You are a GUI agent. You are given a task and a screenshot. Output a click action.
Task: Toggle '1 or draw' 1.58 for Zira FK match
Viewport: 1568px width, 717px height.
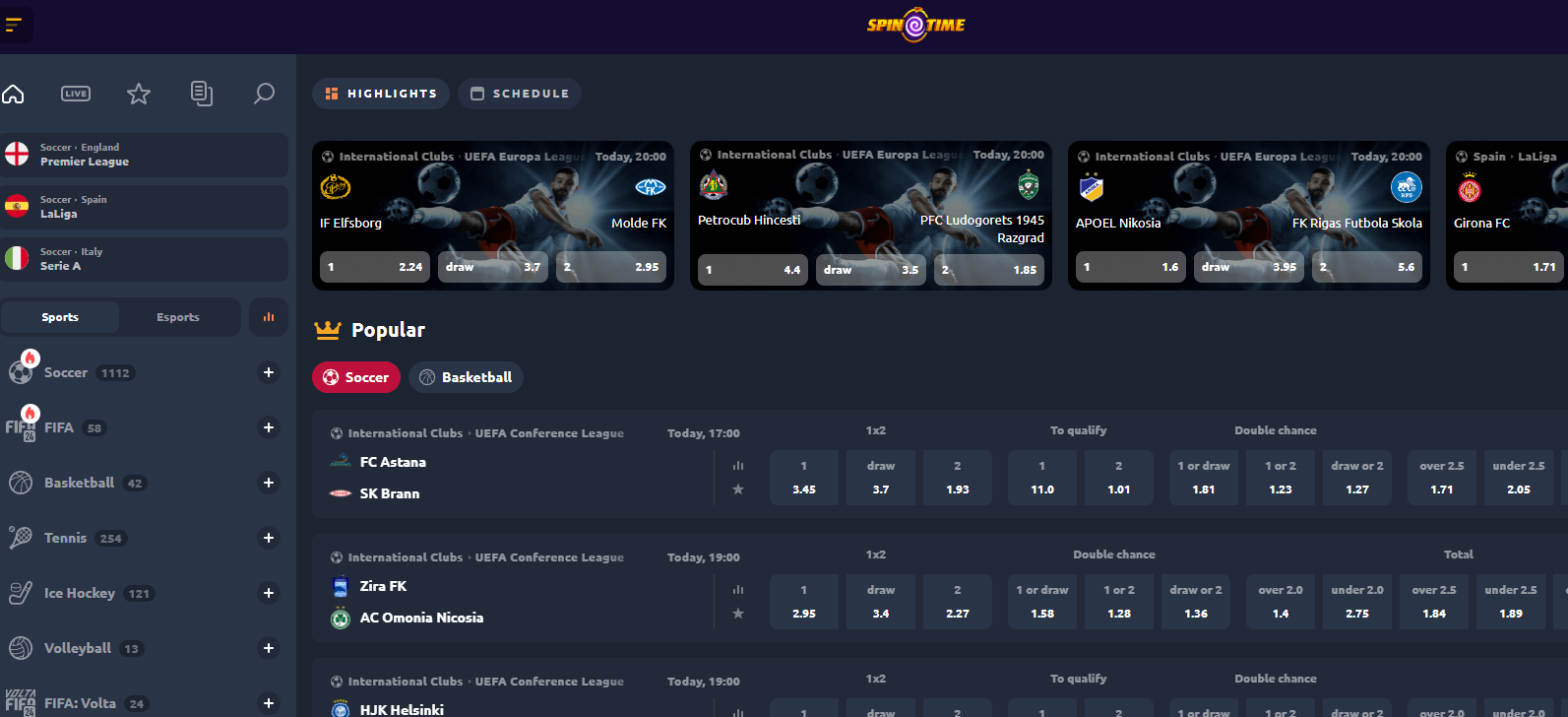pos(1042,602)
